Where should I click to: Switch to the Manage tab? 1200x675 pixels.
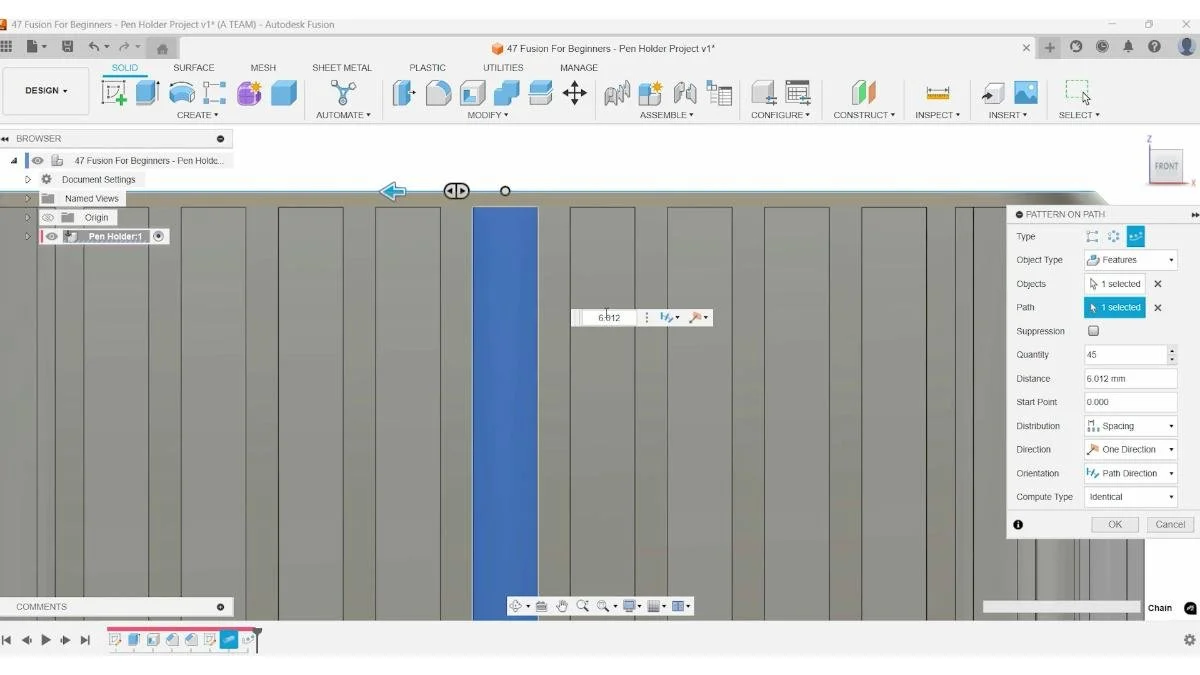[x=579, y=68]
